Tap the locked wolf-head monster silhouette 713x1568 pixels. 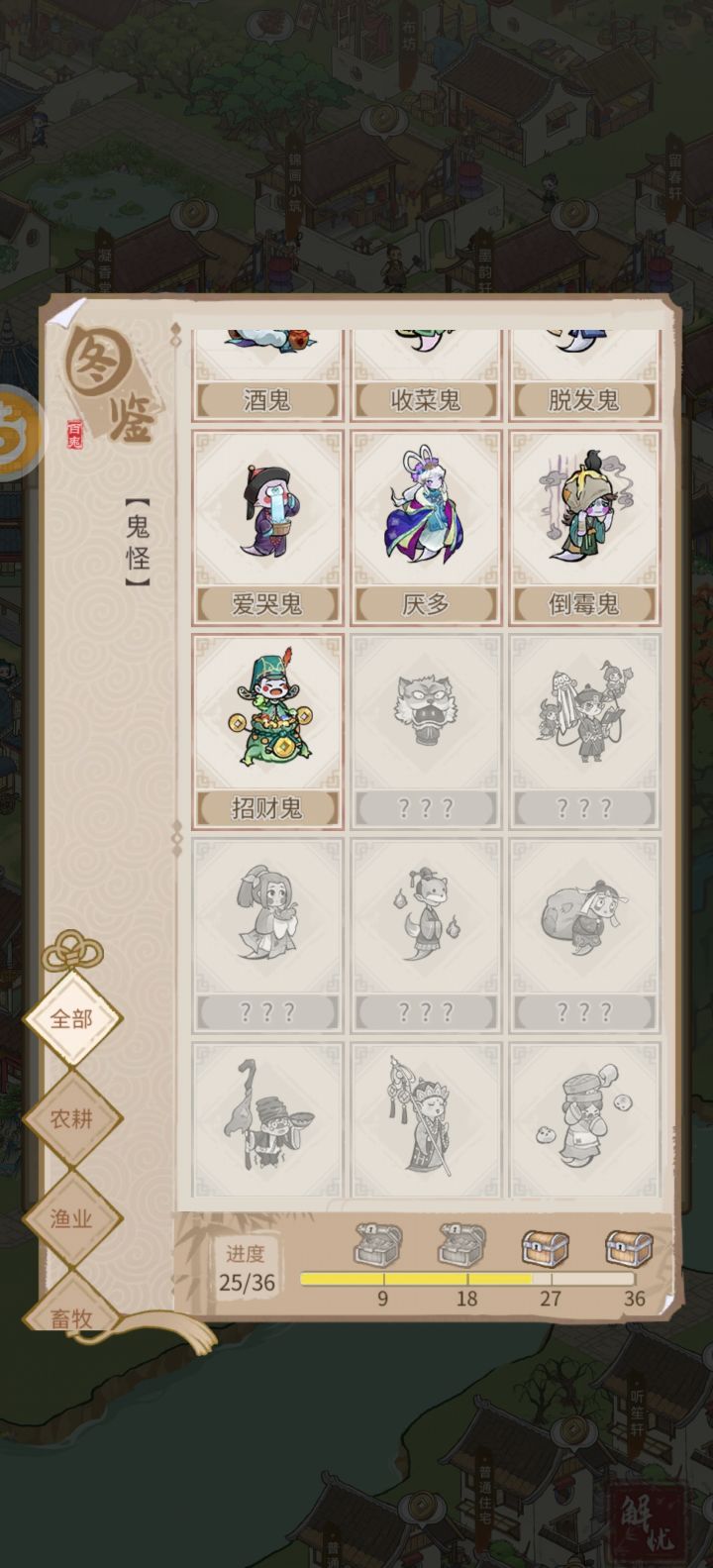[425, 732]
